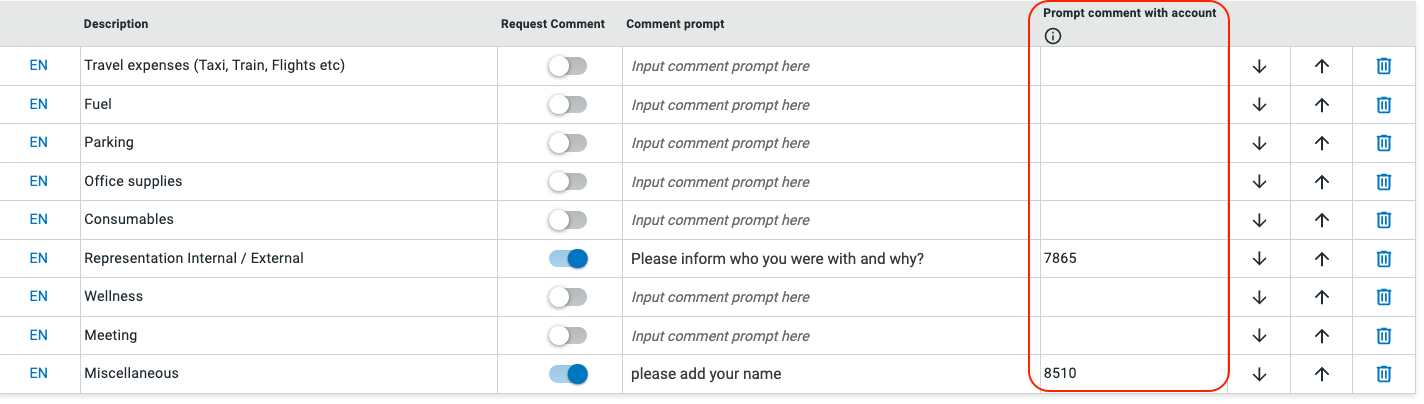Edit account field containing 7865
The width and height of the screenshot is (1424, 404).
pos(1132,258)
